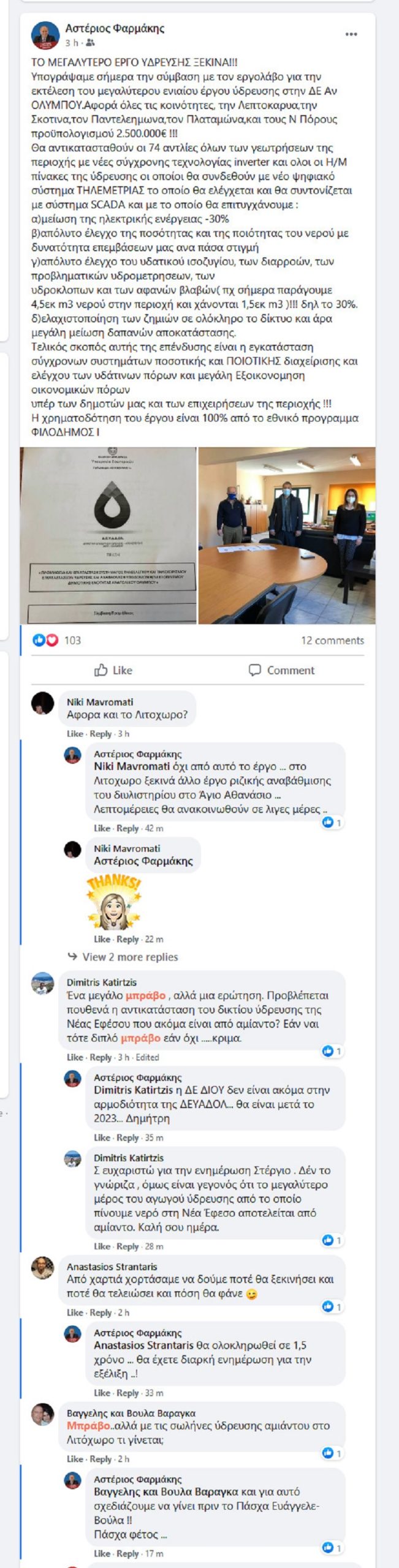The height and width of the screenshot is (1568, 399).
Task: Click Anastasios Strantaris's comment avatar
Action: (43, 1268)
